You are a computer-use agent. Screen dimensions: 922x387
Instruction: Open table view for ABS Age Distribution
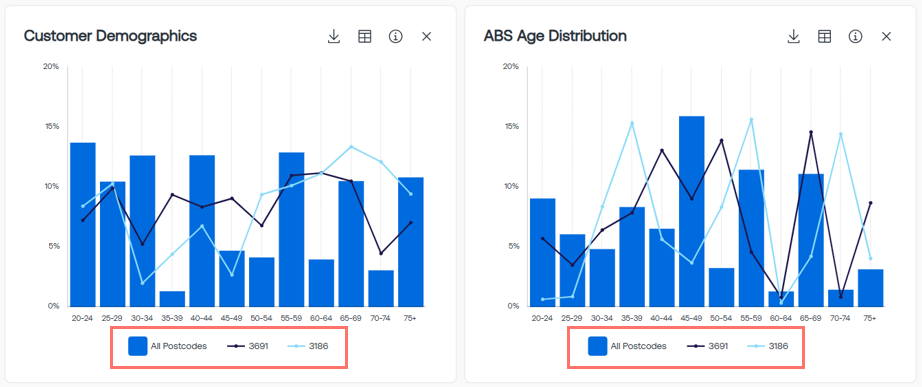coord(825,36)
